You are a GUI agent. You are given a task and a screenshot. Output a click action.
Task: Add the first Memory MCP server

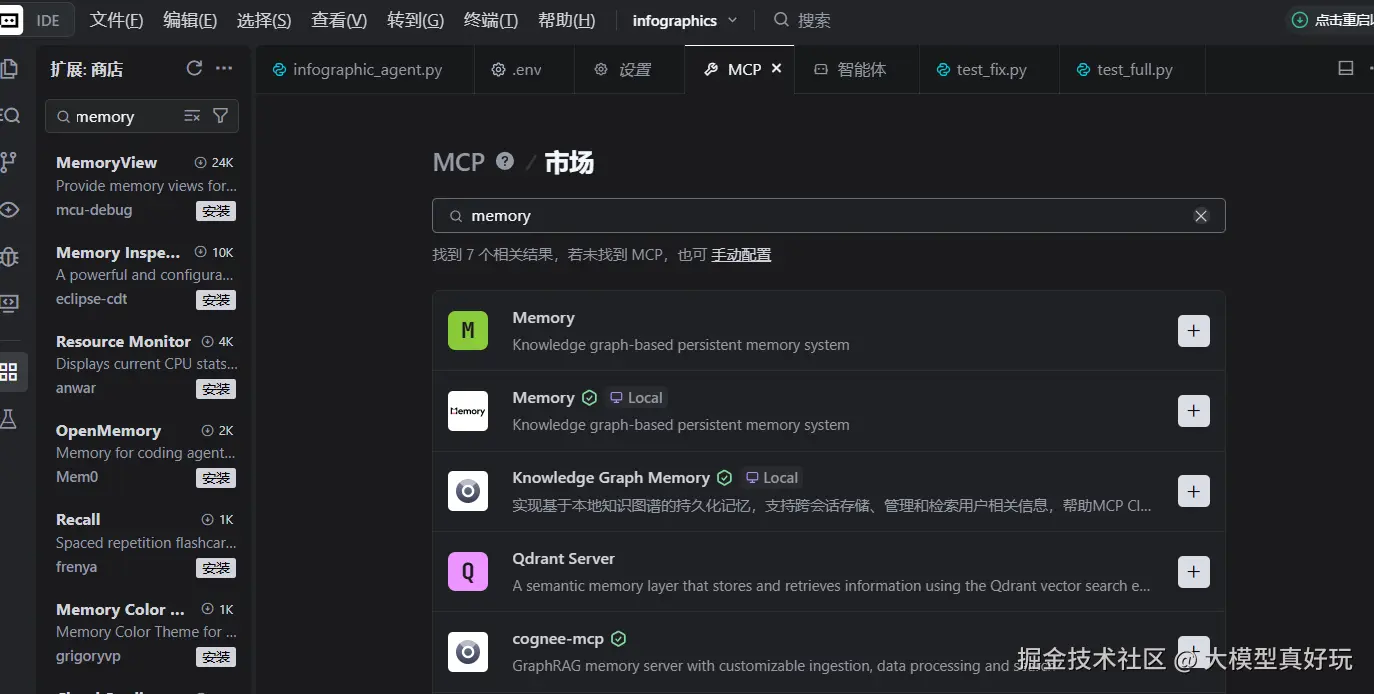pos(1194,331)
